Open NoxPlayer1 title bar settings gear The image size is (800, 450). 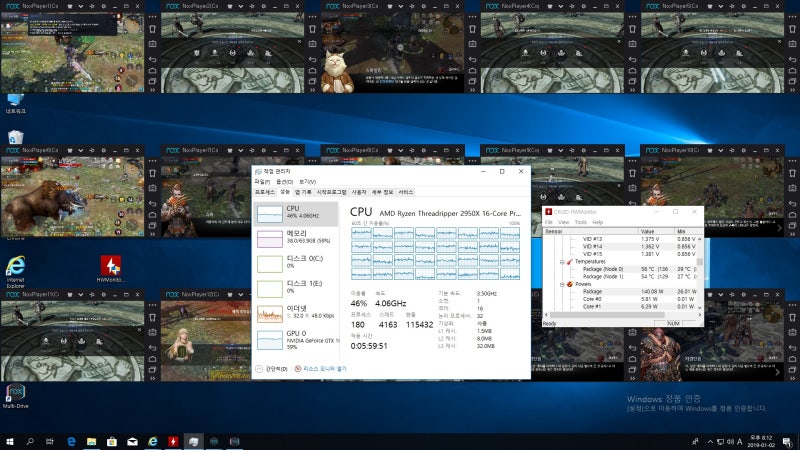104,7
